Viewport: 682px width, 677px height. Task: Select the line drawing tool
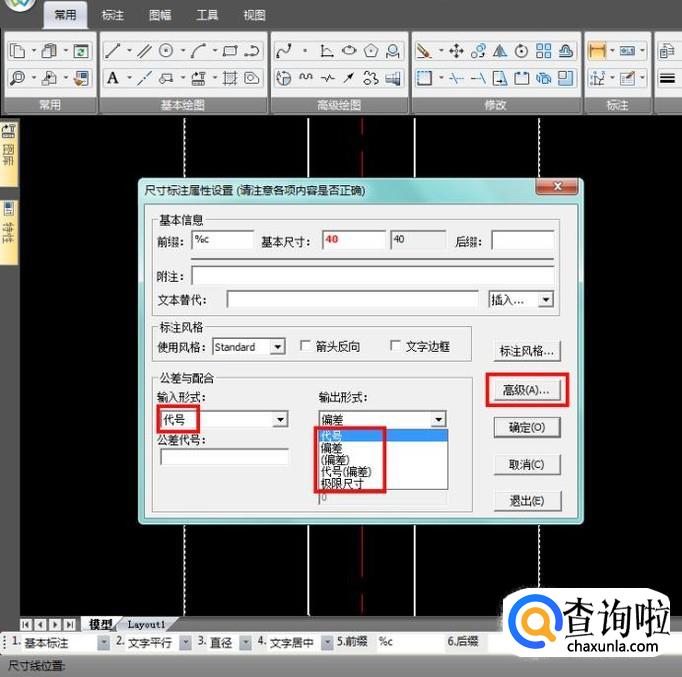click(112, 51)
